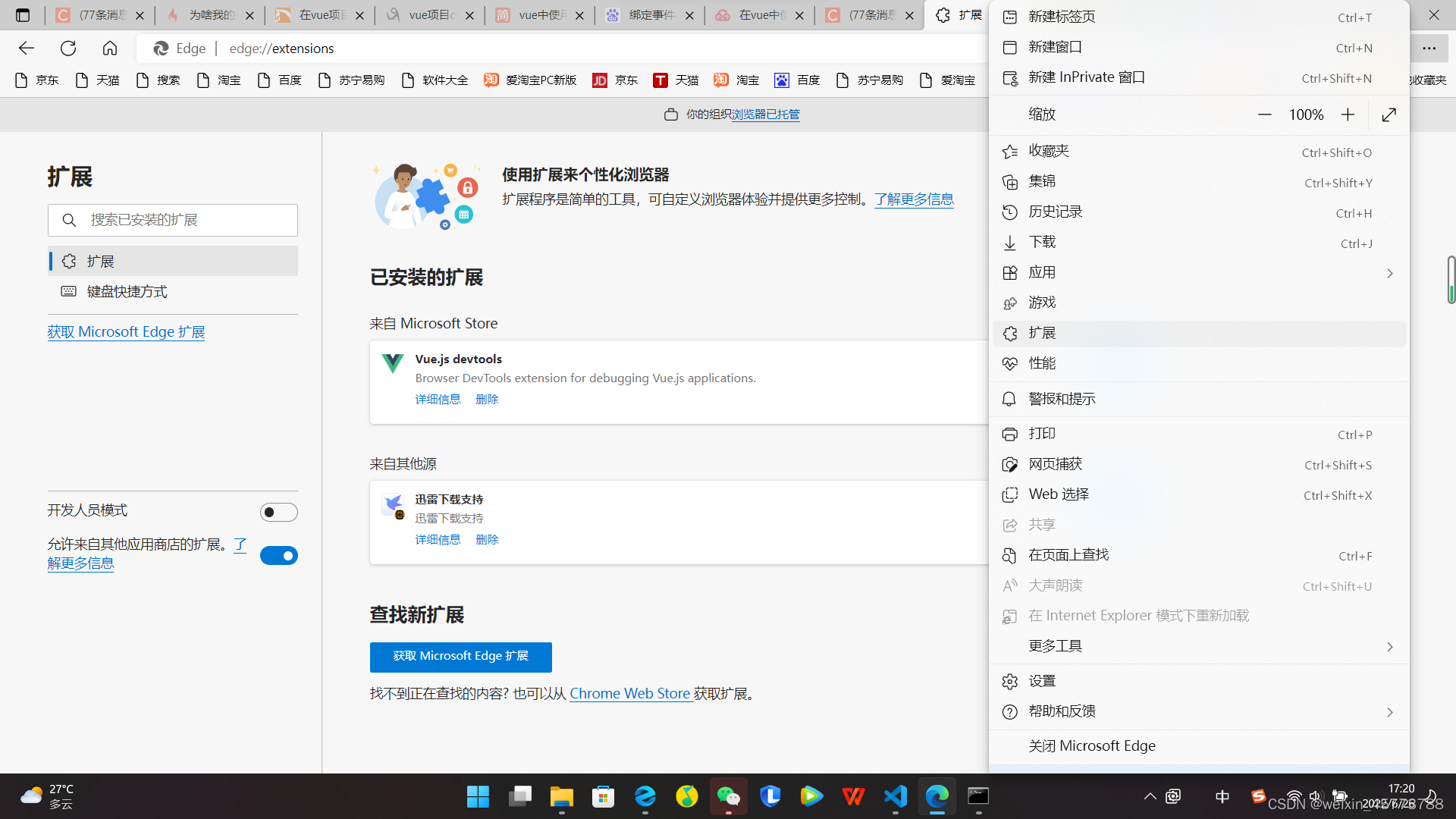This screenshot has height=819, width=1456.
Task: Open the Chrome Web Store link
Action: coord(630,693)
